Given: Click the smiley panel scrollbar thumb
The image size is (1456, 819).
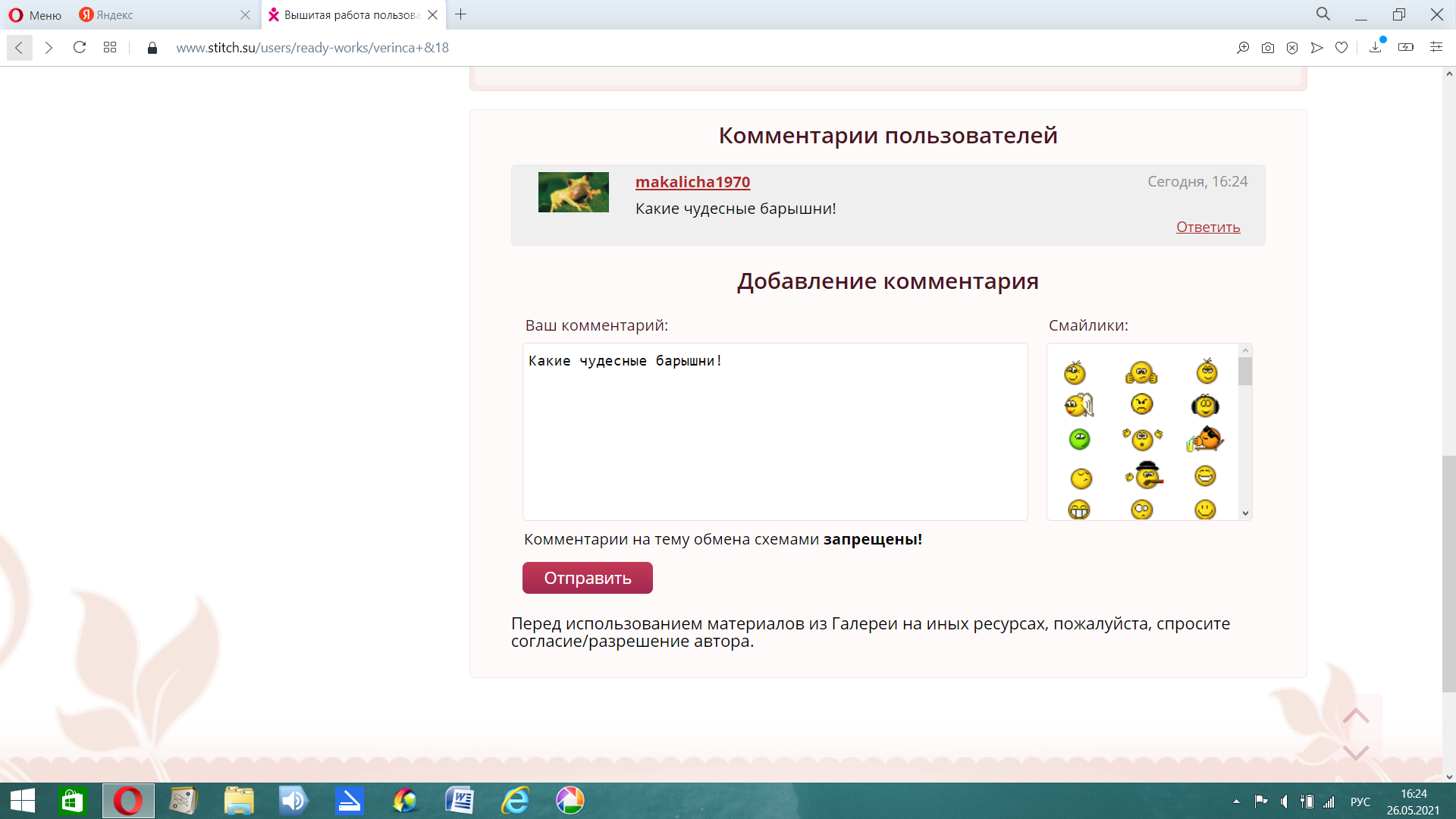Looking at the screenshot, I should tap(1244, 372).
